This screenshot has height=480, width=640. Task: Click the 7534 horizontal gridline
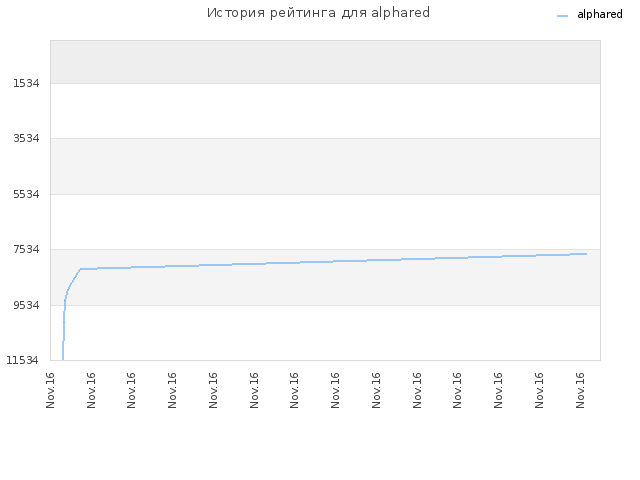[325, 249]
